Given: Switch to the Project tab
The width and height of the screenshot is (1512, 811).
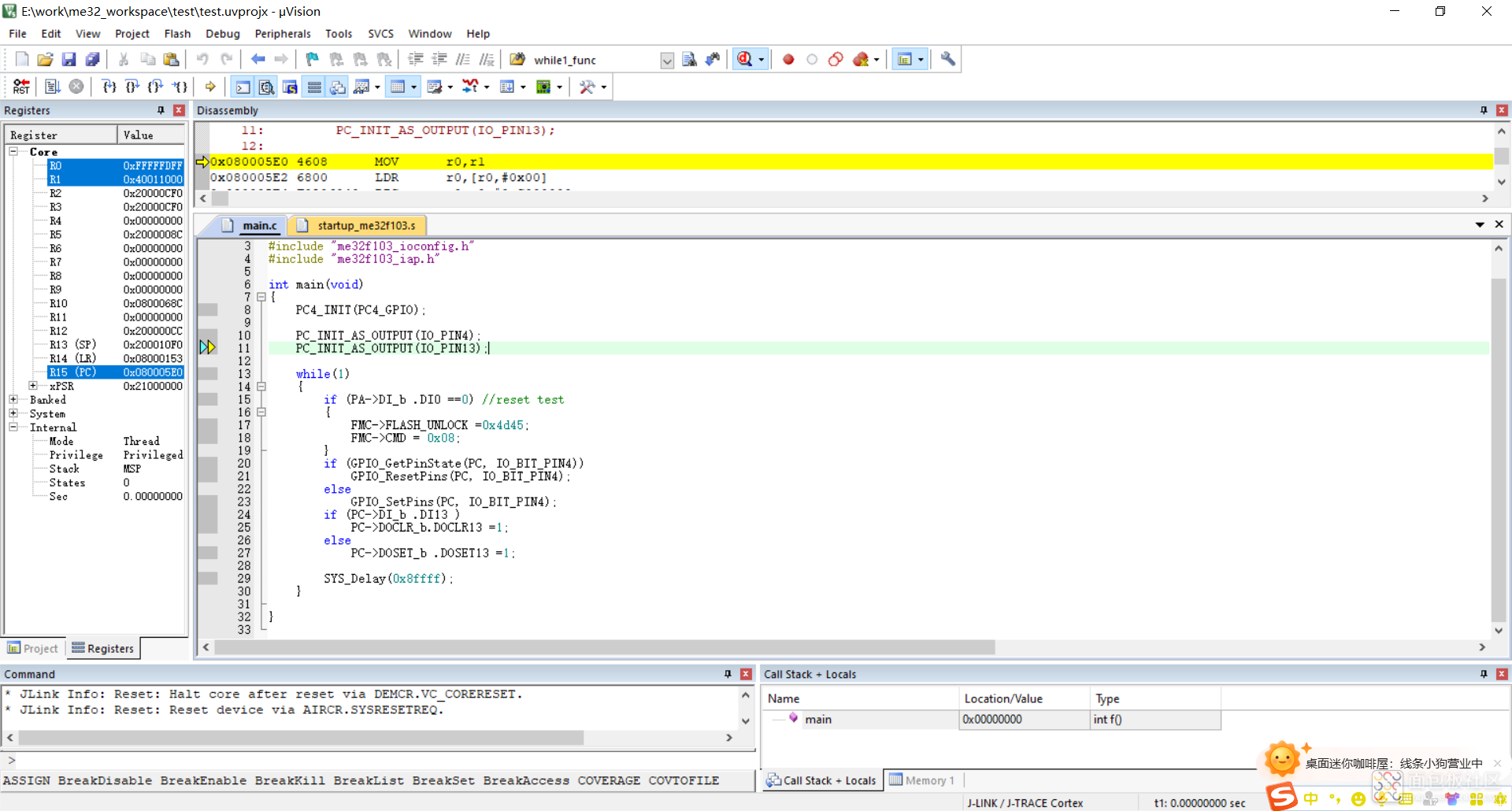Looking at the screenshot, I should [33, 648].
